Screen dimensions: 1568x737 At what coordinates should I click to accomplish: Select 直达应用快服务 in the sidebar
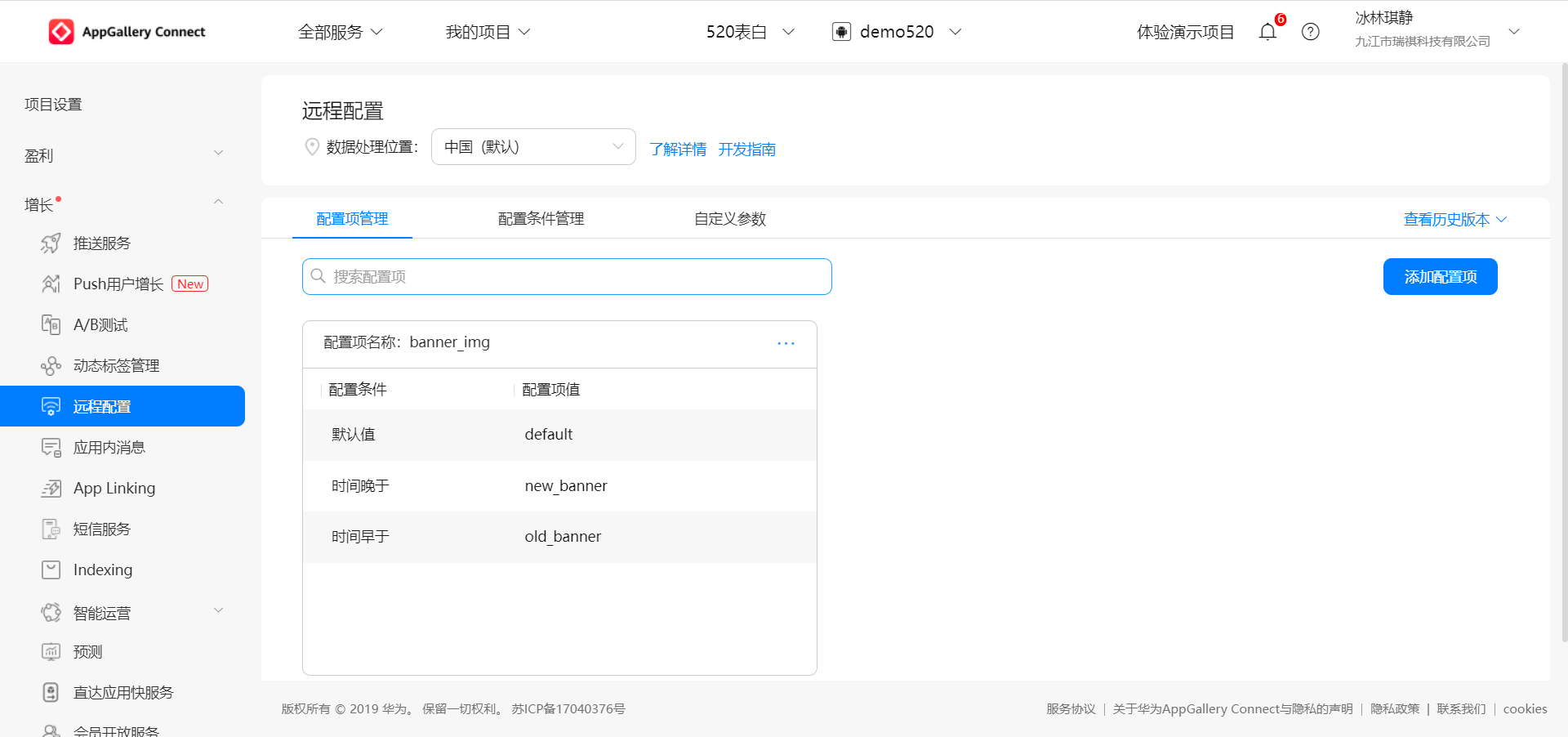123,692
